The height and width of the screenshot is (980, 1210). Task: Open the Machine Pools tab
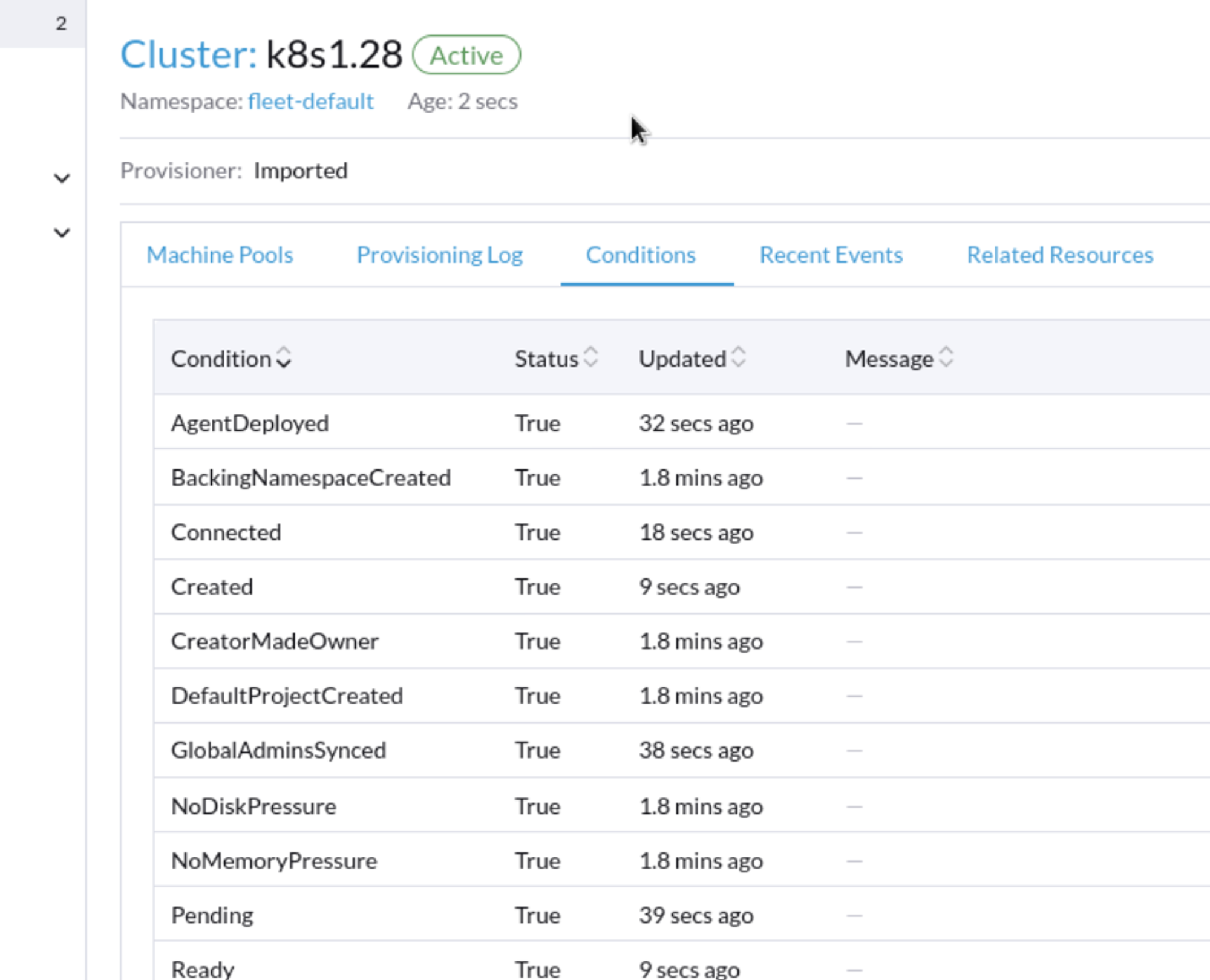click(220, 255)
